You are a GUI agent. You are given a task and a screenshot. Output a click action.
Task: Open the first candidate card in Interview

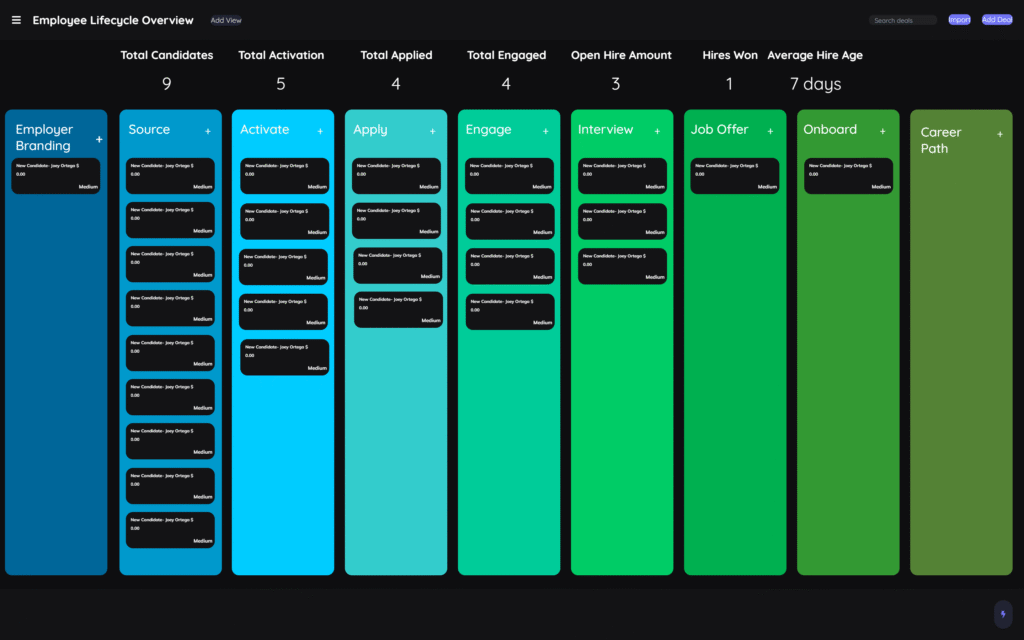click(x=622, y=175)
